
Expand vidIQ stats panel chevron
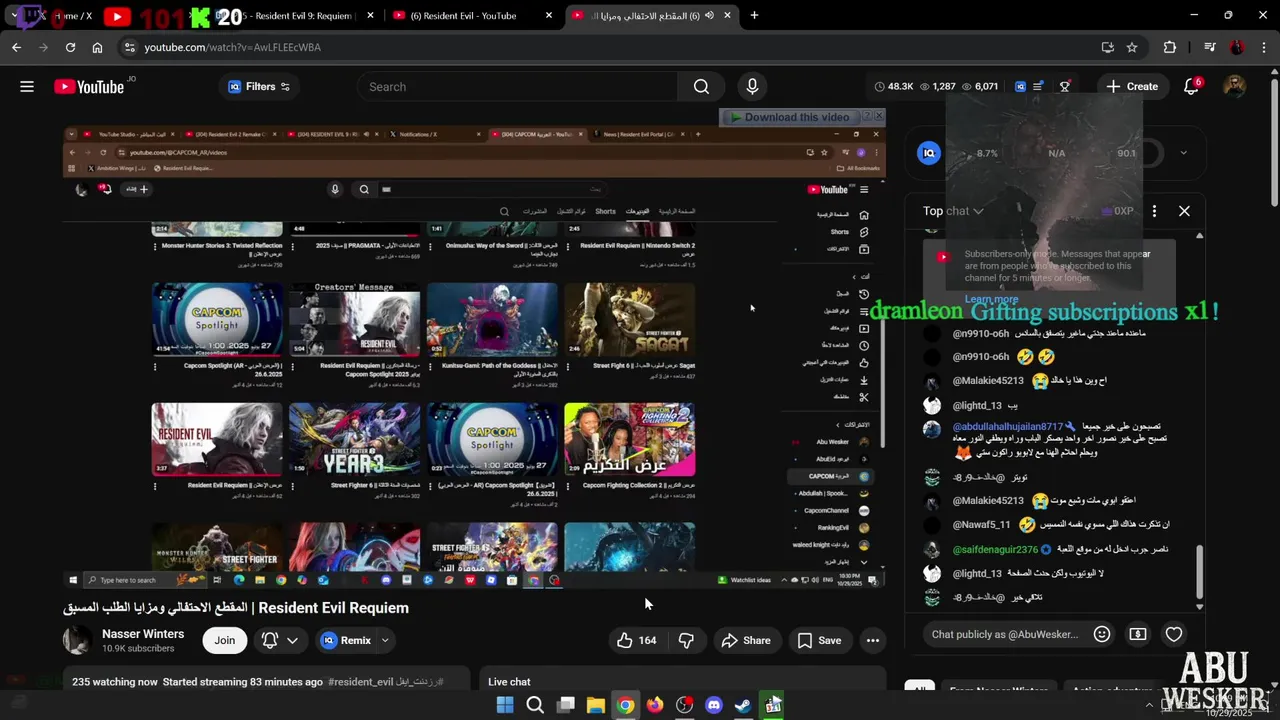point(1183,153)
